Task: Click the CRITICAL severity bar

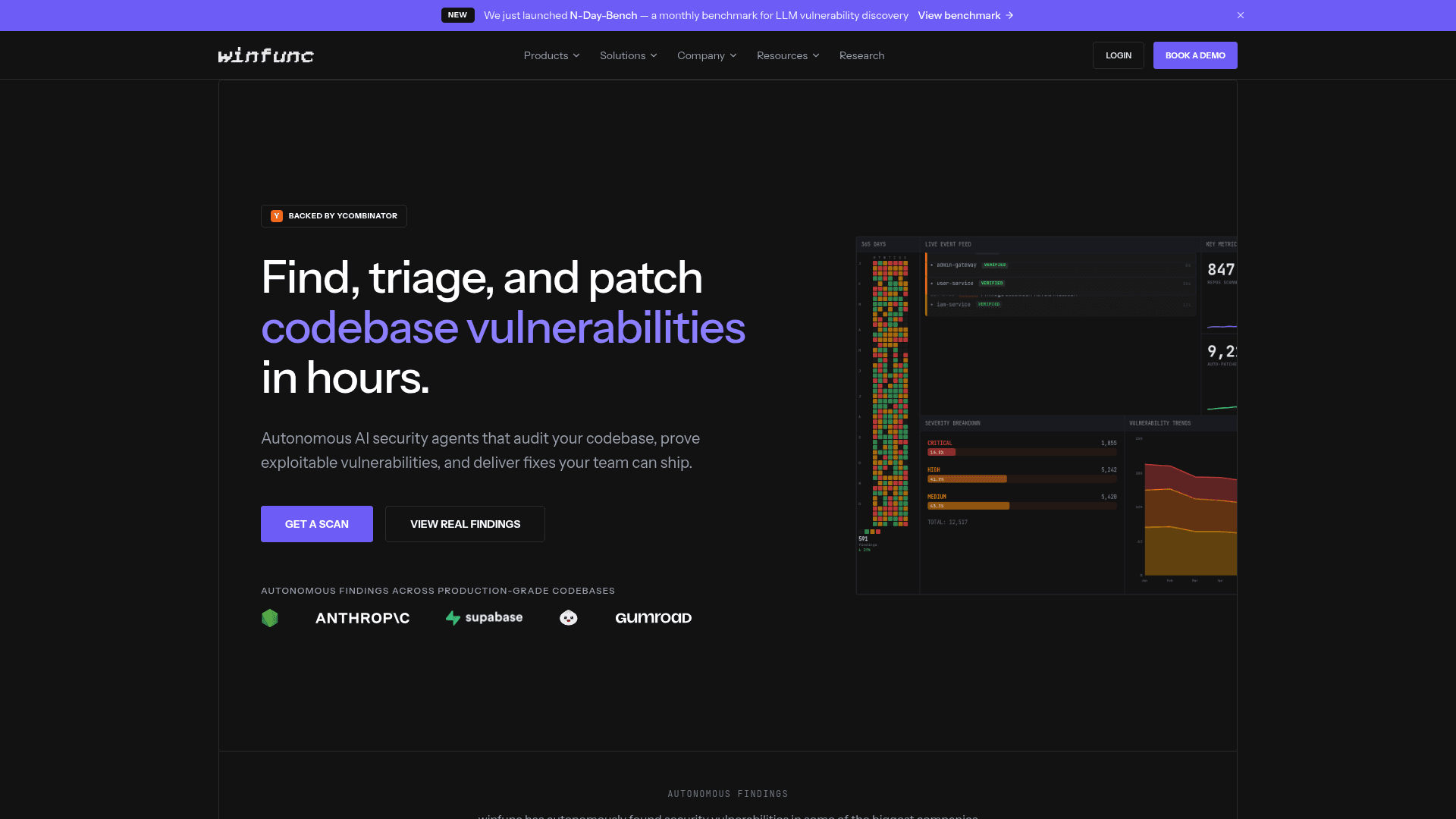Action: pos(1021,452)
